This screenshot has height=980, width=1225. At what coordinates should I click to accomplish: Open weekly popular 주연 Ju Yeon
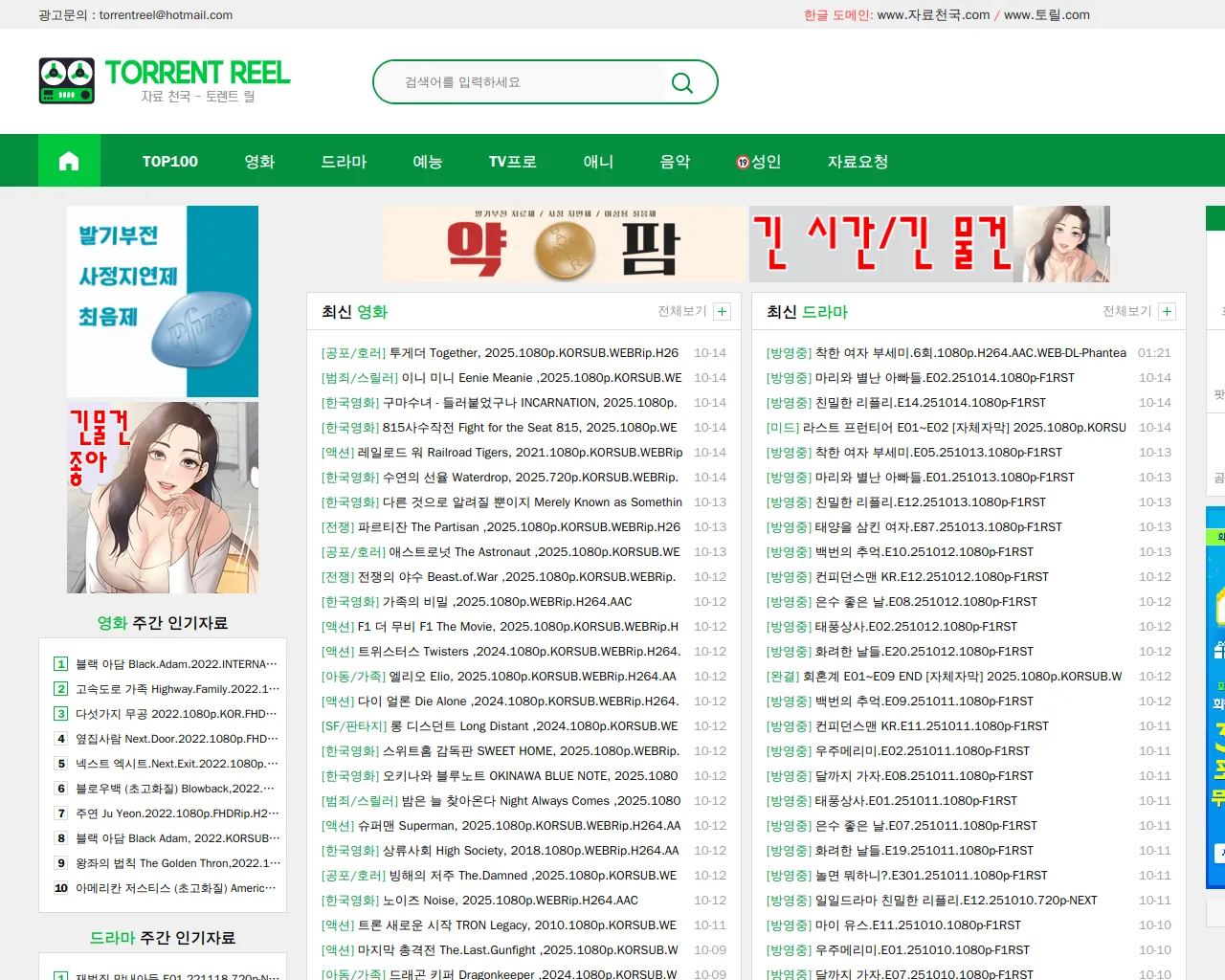coord(177,813)
